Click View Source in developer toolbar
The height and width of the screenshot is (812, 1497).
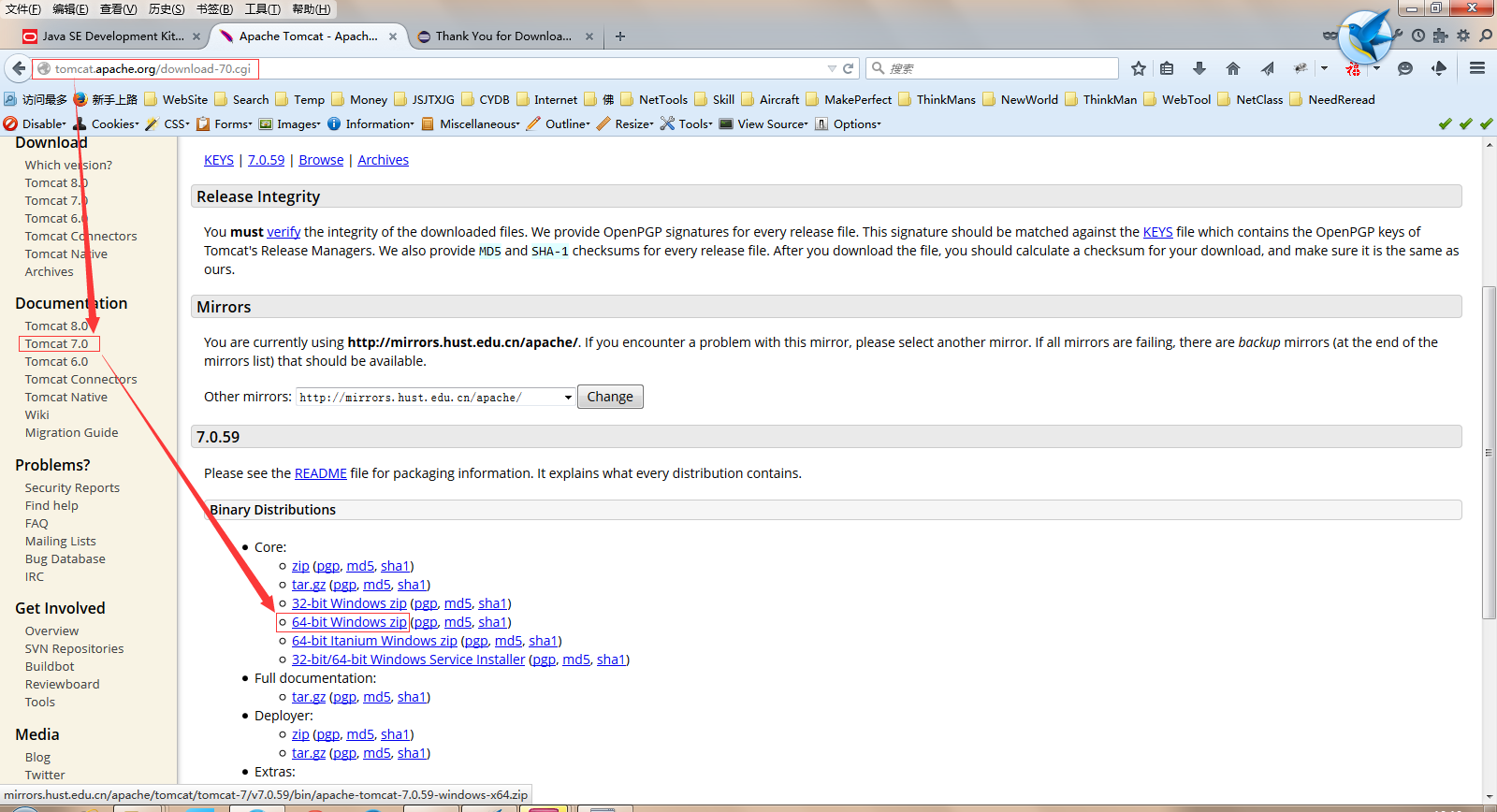click(763, 123)
